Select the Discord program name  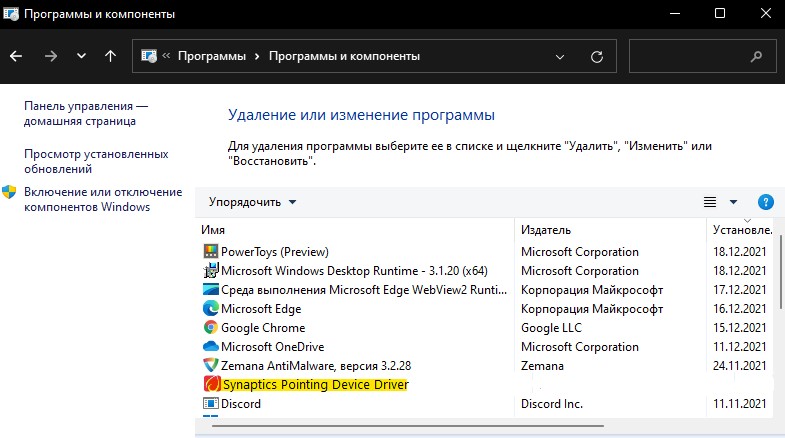(241, 404)
